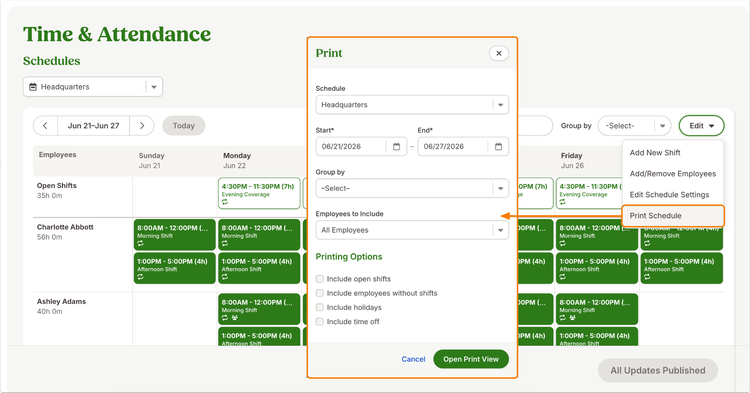Open Ashley Adams' Monday 8:00AM Morning Shift
The height and width of the screenshot is (393, 750).
click(259, 309)
